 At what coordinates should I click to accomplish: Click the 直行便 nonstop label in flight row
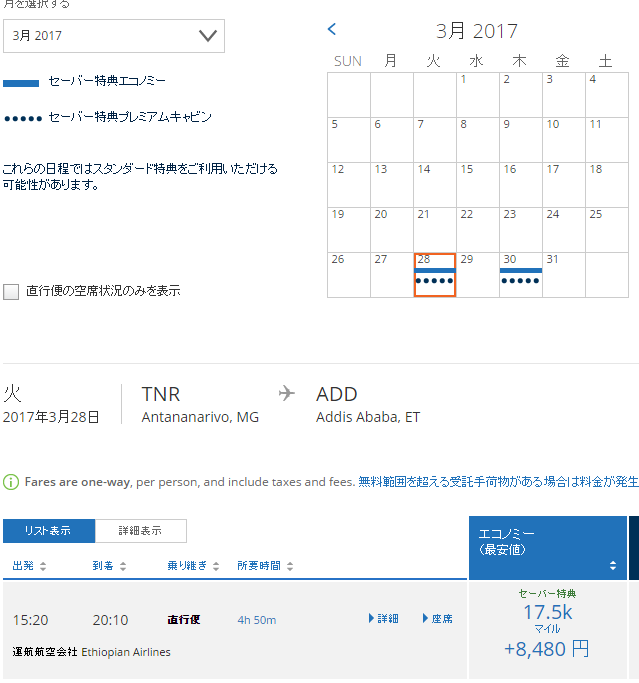[x=184, y=619]
